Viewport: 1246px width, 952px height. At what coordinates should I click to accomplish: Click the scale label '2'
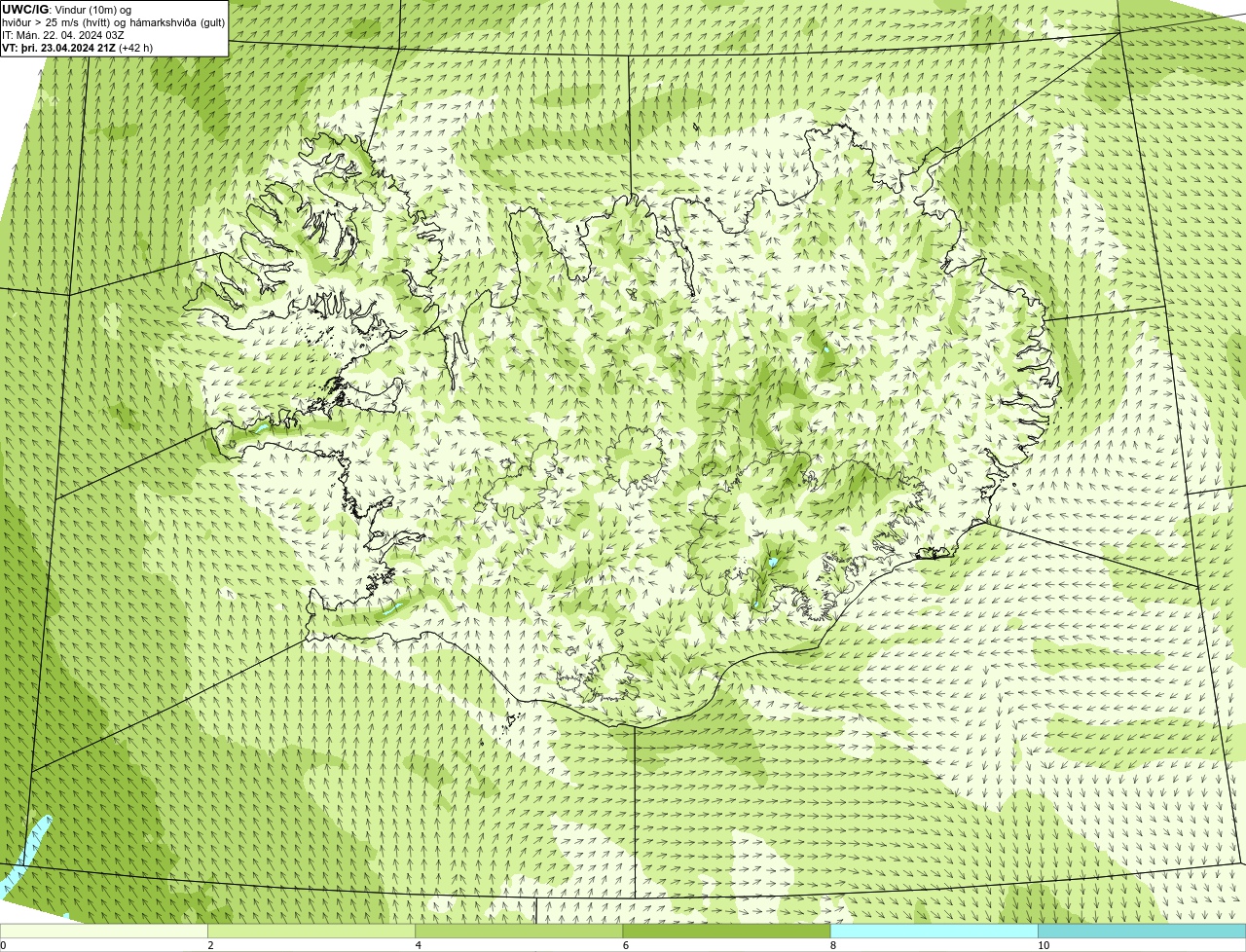[x=210, y=945]
